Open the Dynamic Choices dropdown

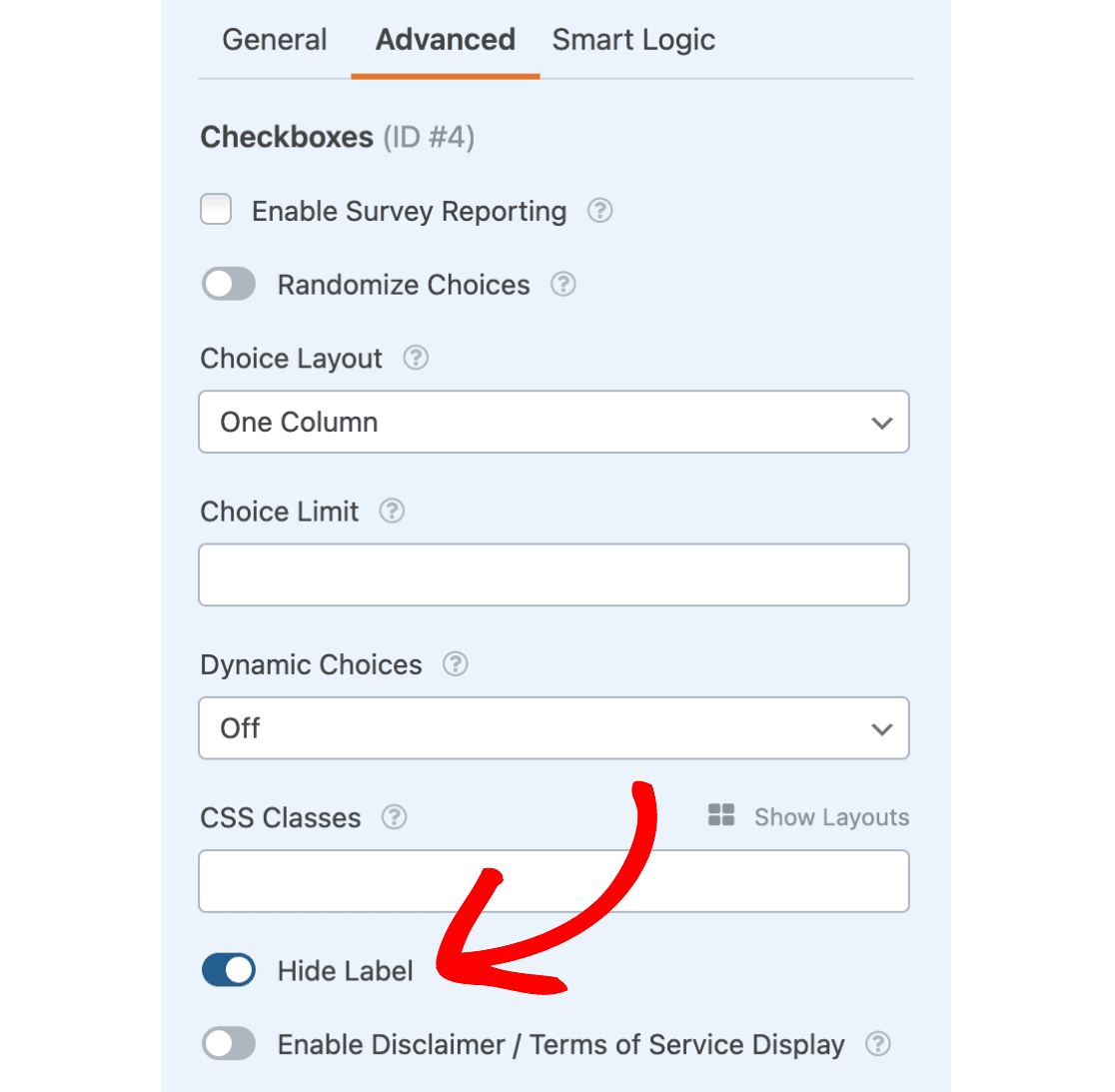(x=554, y=728)
